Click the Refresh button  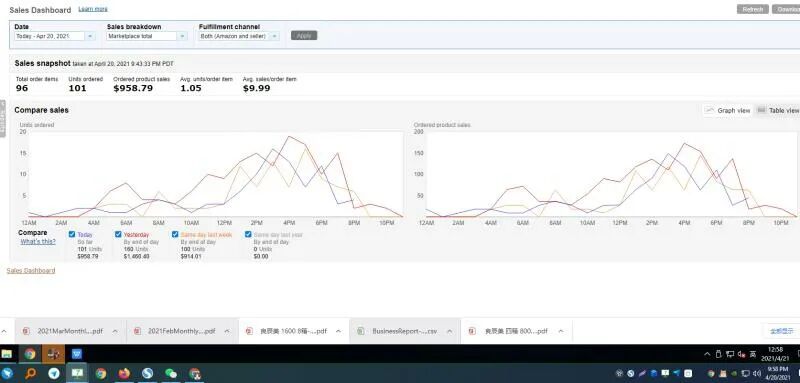[x=753, y=9]
